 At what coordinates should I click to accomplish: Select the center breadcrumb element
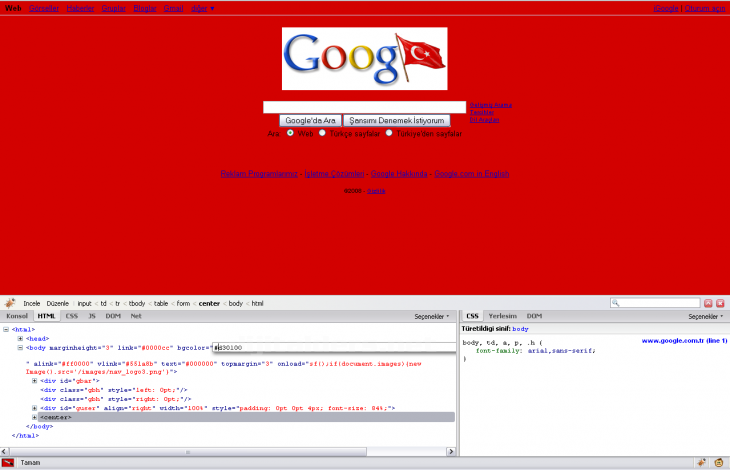click(x=209, y=303)
